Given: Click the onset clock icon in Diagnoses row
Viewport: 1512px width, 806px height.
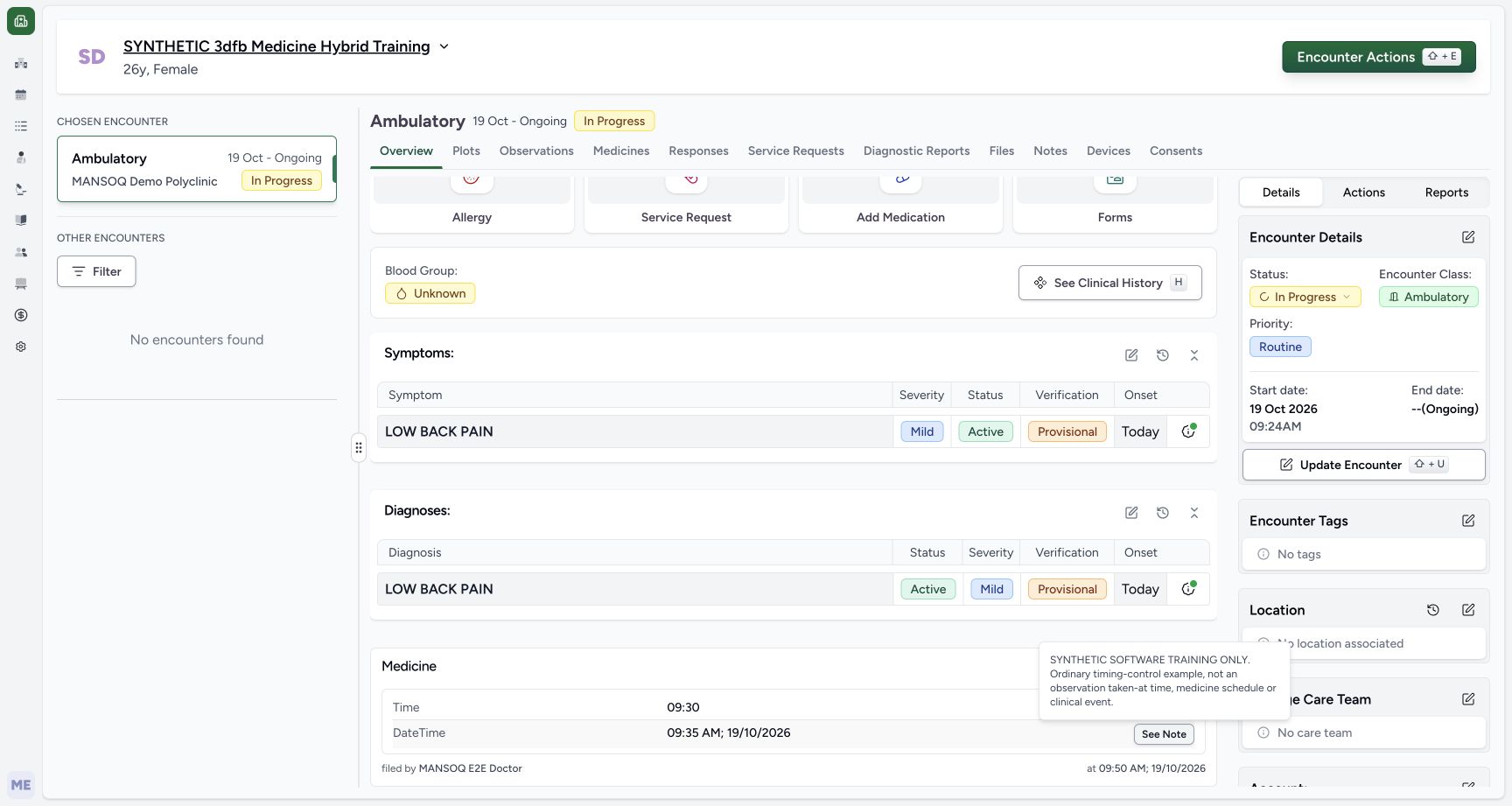Looking at the screenshot, I should 1188,589.
